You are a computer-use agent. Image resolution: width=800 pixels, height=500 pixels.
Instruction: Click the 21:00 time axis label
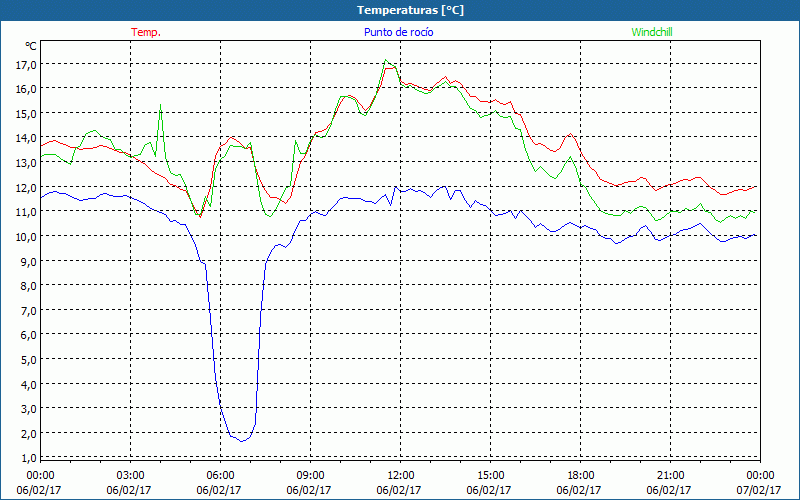click(x=669, y=476)
